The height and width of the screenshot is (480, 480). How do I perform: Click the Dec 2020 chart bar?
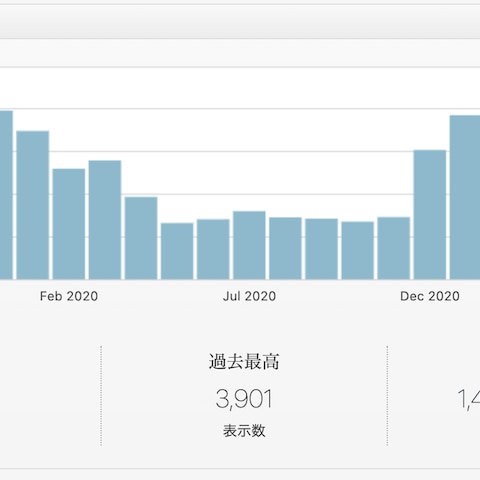point(430,215)
